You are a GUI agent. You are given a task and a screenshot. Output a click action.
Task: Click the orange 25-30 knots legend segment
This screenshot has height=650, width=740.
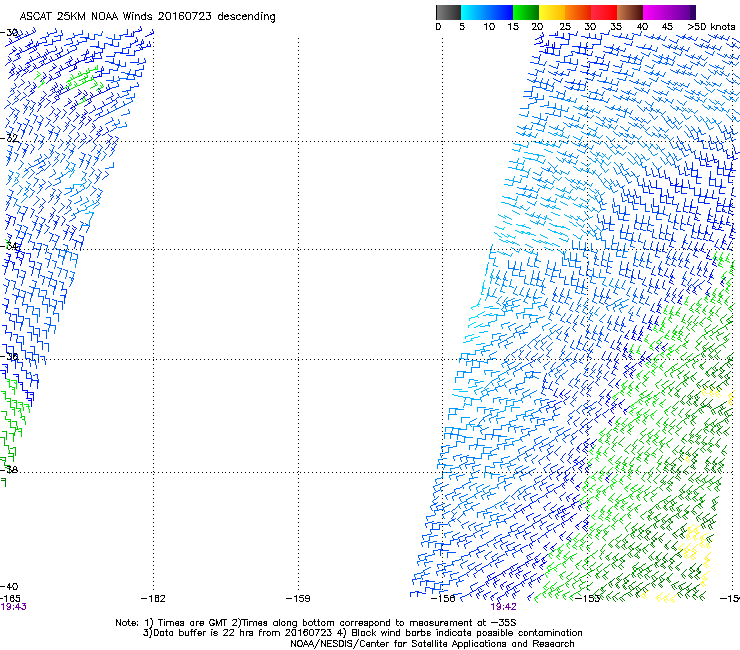tap(578, 12)
